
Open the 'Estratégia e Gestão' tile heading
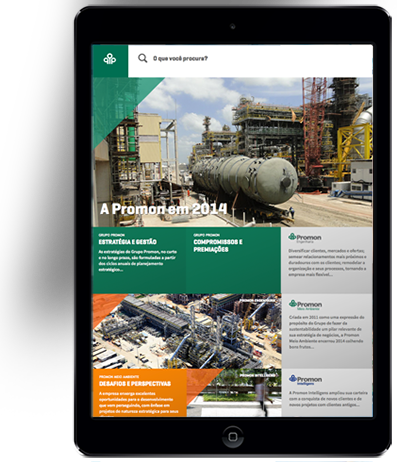coord(128,242)
